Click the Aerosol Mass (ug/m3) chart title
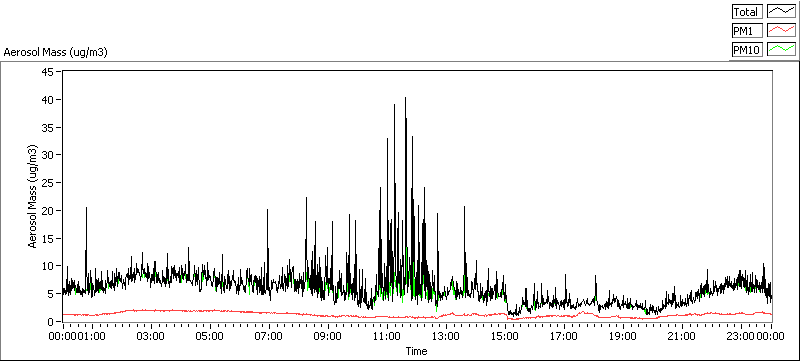800x361 pixels. [55, 52]
